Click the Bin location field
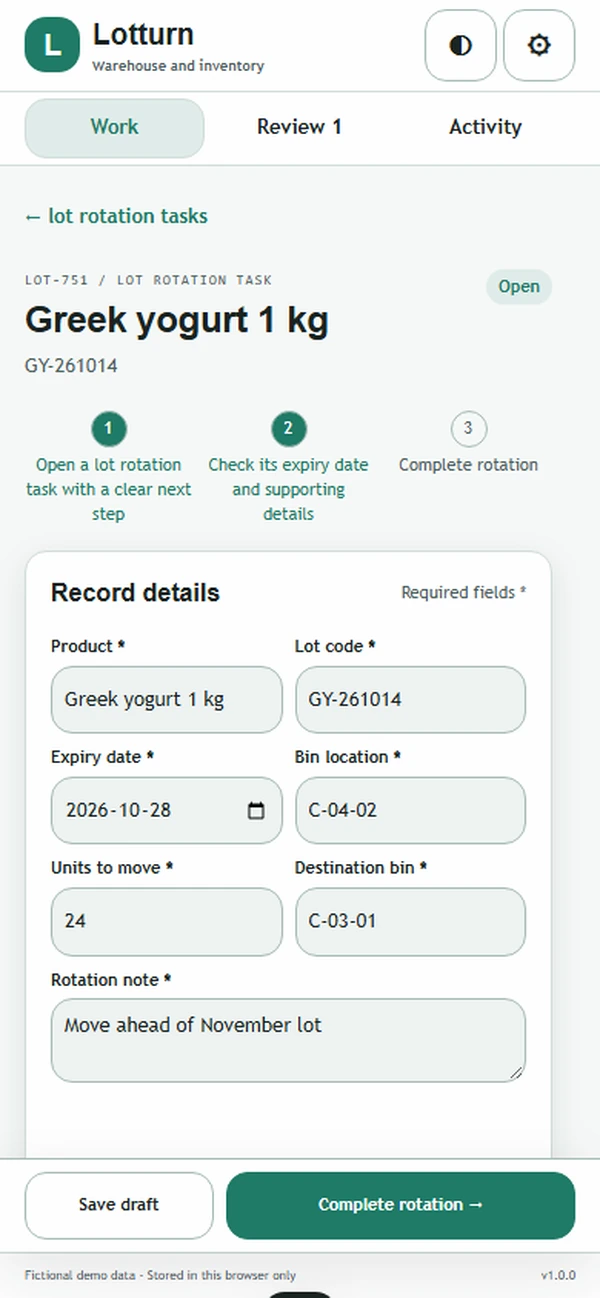This screenshot has width=600, height=1298. (x=410, y=810)
